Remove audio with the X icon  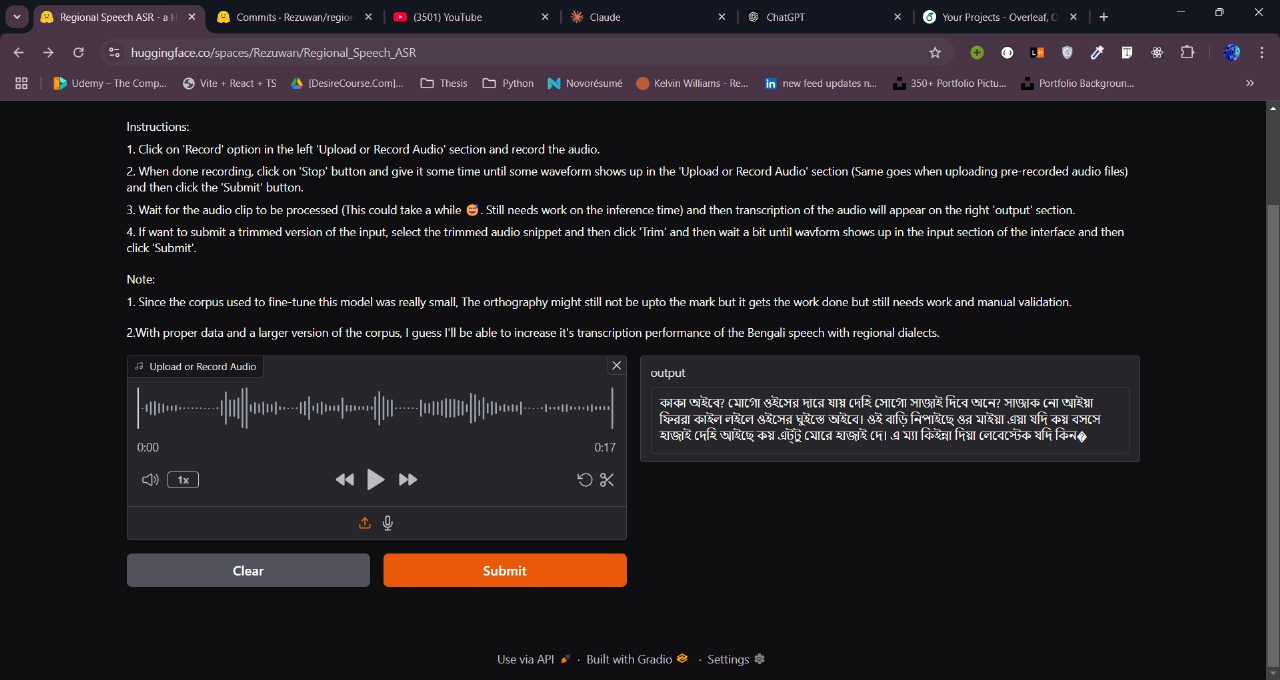pos(616,366)
